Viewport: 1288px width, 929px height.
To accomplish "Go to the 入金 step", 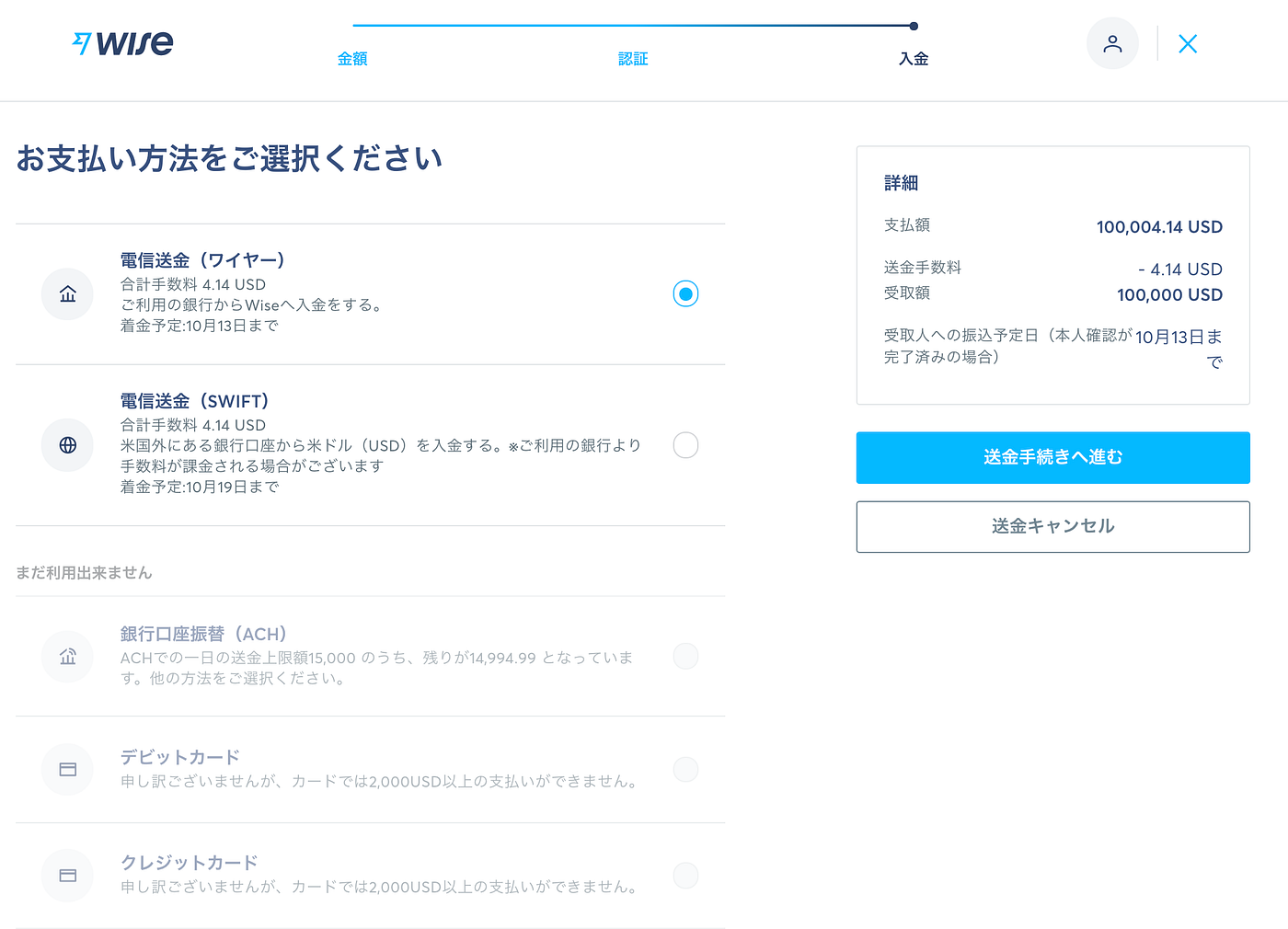I will tap(914, 59).
